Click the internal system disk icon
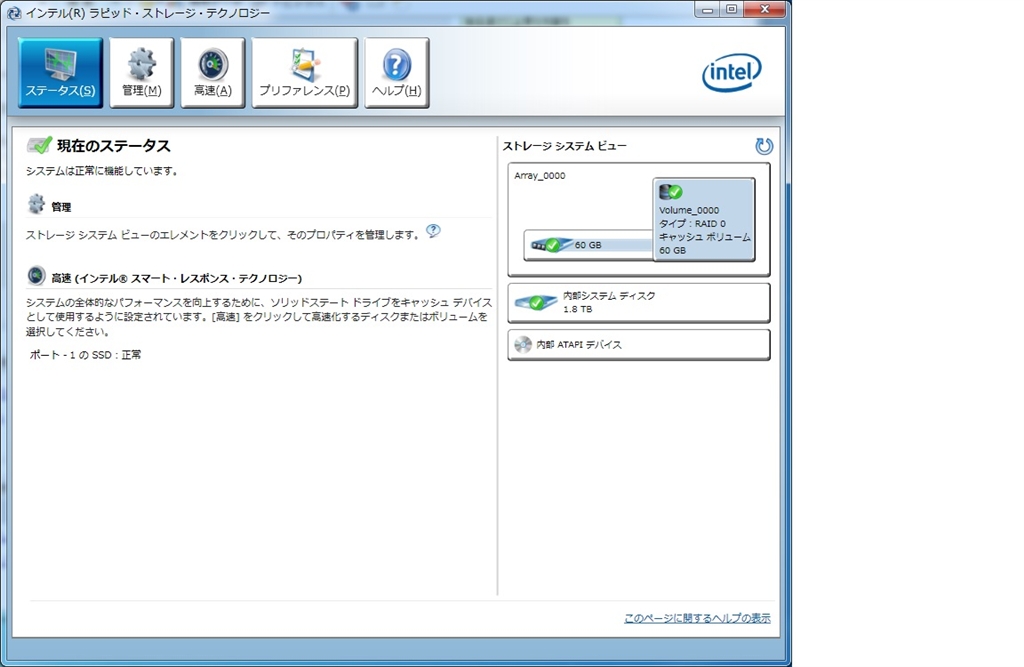The height and width of the screenshot is (667, 1024). (536, 302)
